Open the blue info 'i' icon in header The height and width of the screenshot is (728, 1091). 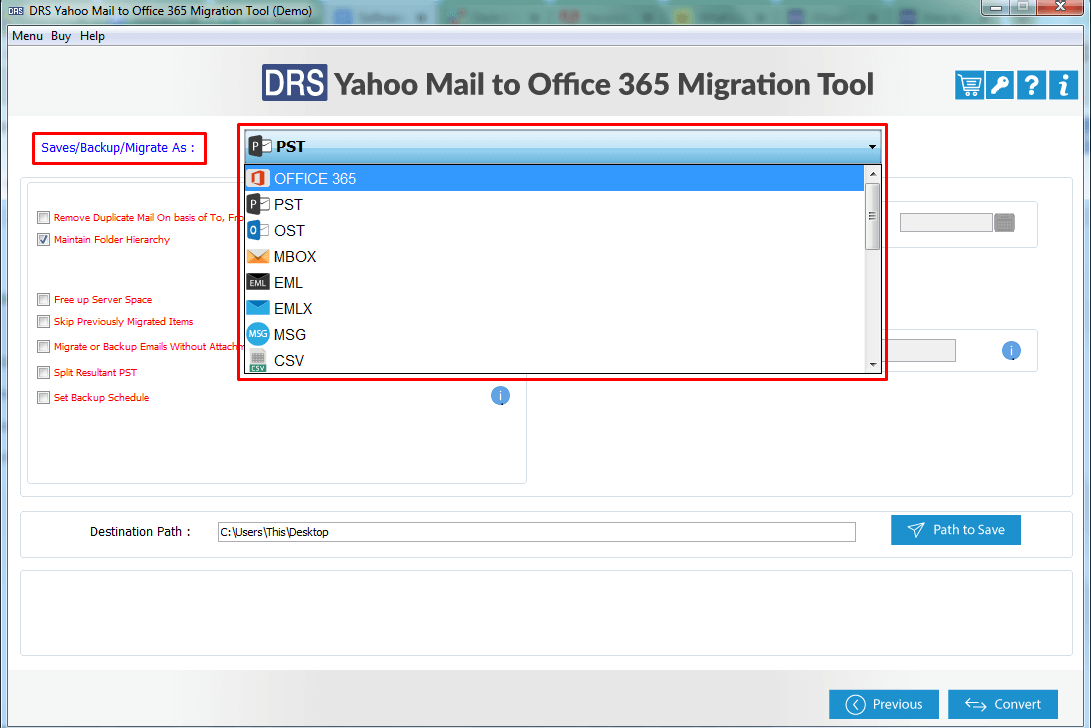pyautogui.click(x=1063, y=86)
